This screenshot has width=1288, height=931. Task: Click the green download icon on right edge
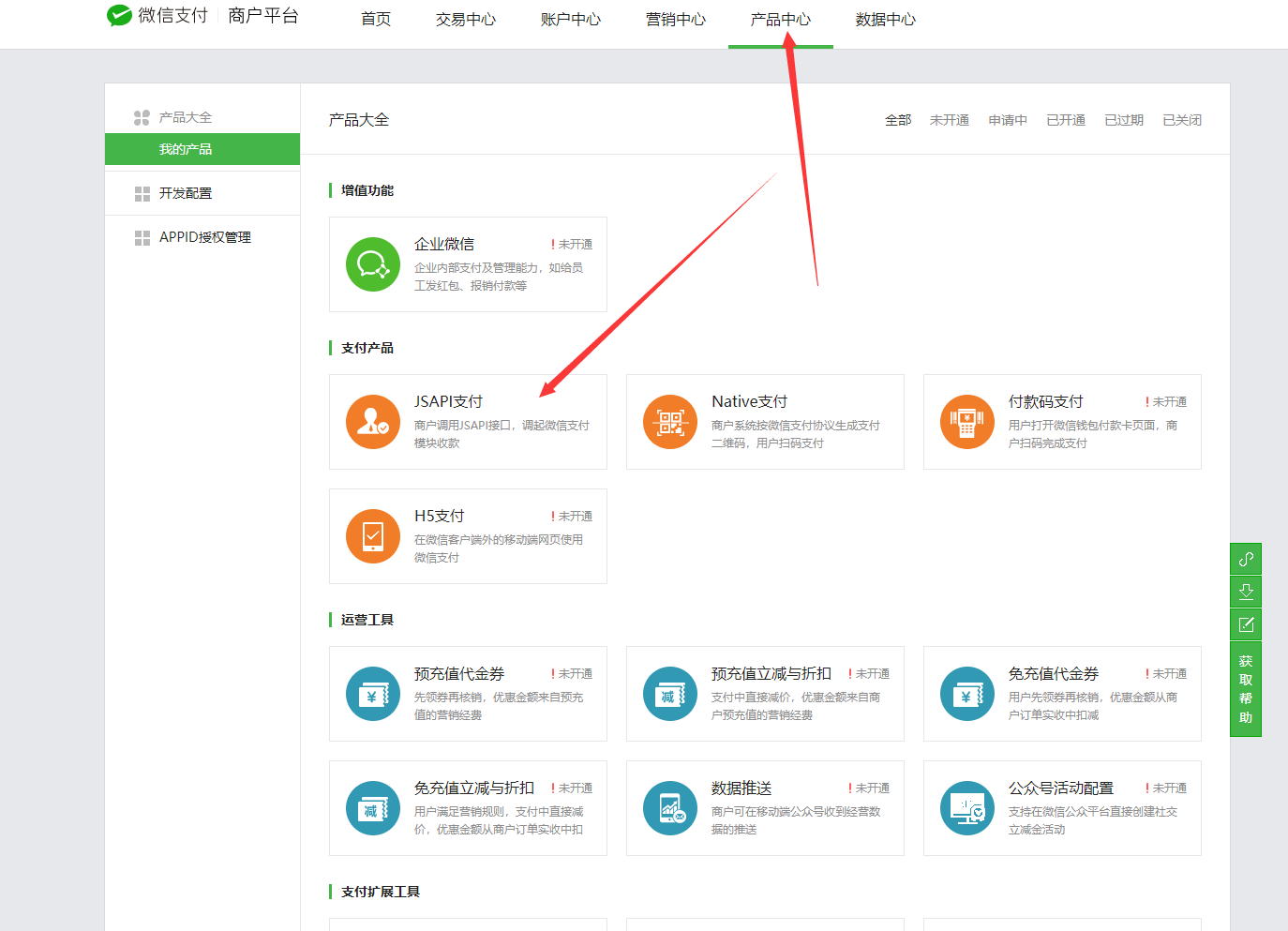coord(1246,592)
